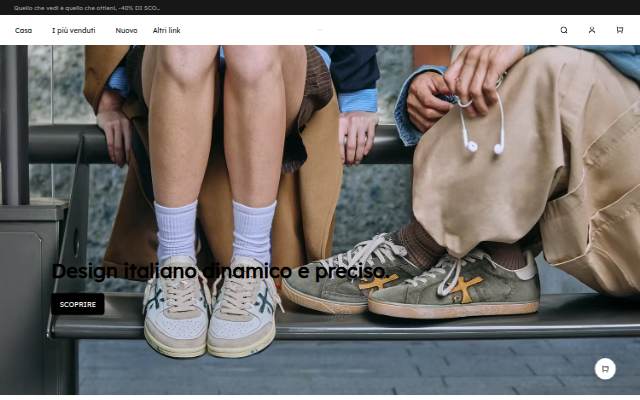The width and height of the screenshot is (640, 400).
Task: Open the I più venduti menu
Action: coord(73,31)
